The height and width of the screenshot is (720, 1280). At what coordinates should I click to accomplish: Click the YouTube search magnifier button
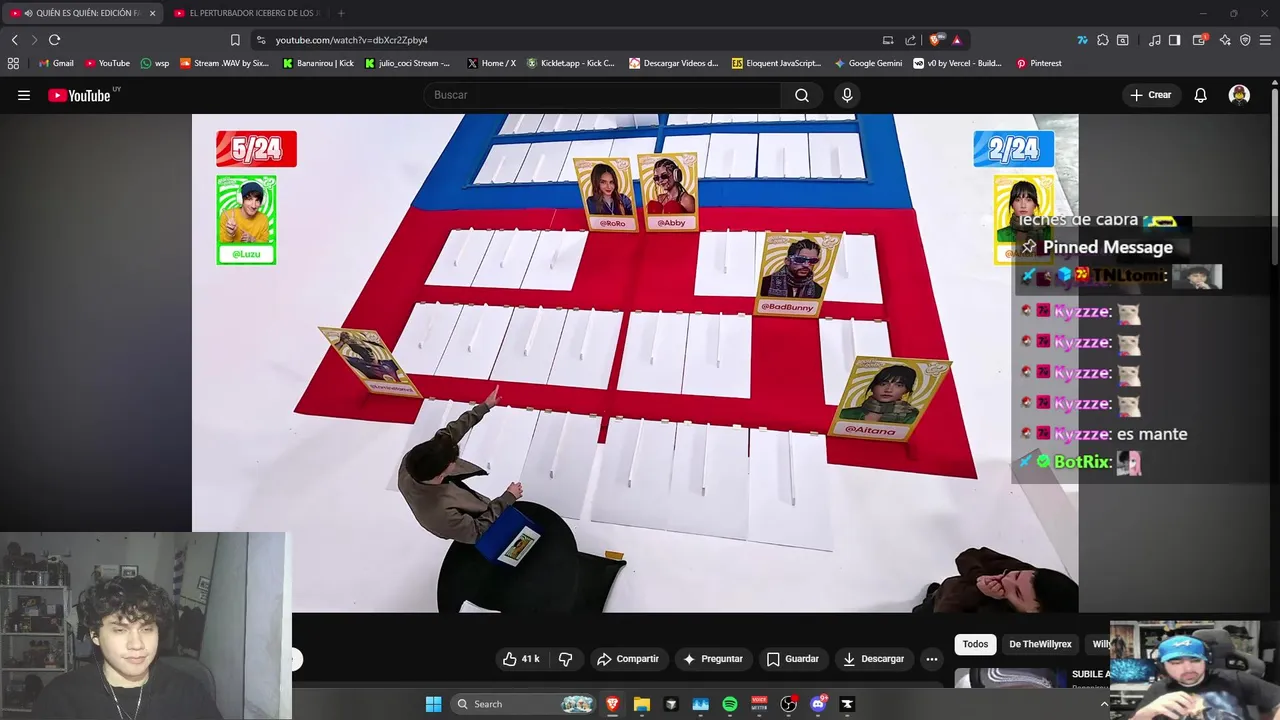[x=802, y=95]
